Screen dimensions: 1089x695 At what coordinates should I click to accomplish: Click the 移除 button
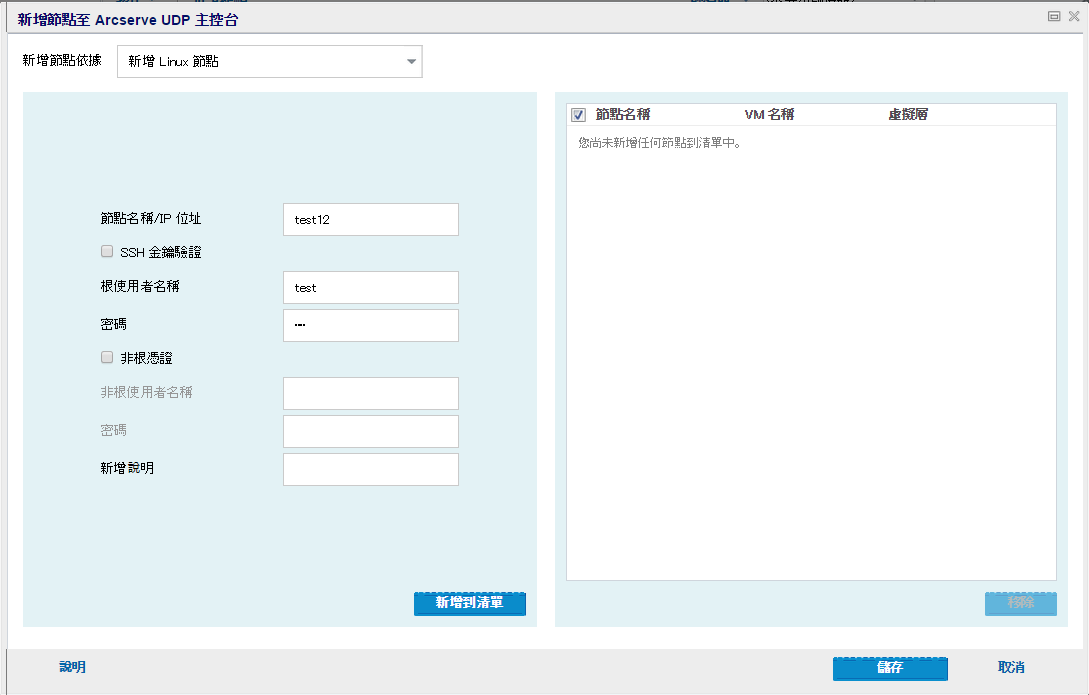[1021, 603]
